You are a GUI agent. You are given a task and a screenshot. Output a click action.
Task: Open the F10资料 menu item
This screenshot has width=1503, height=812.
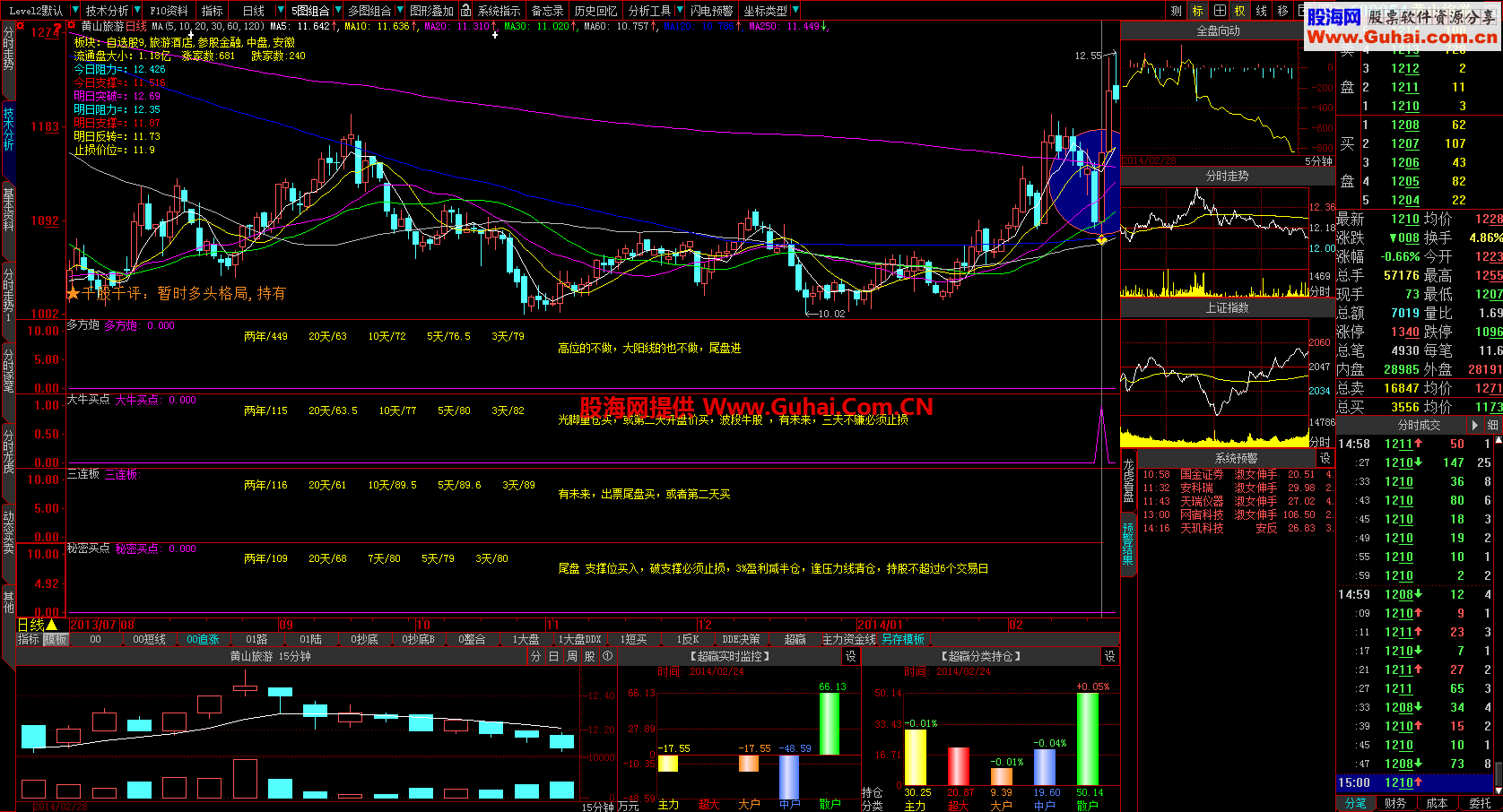click(x=169, y=11)
